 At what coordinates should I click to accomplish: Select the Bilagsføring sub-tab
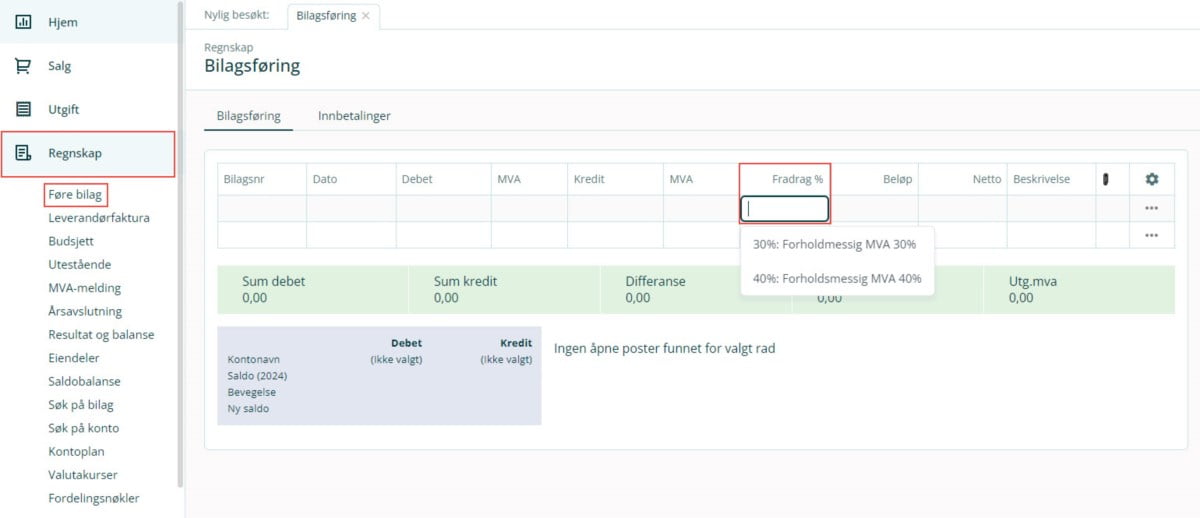249,116
